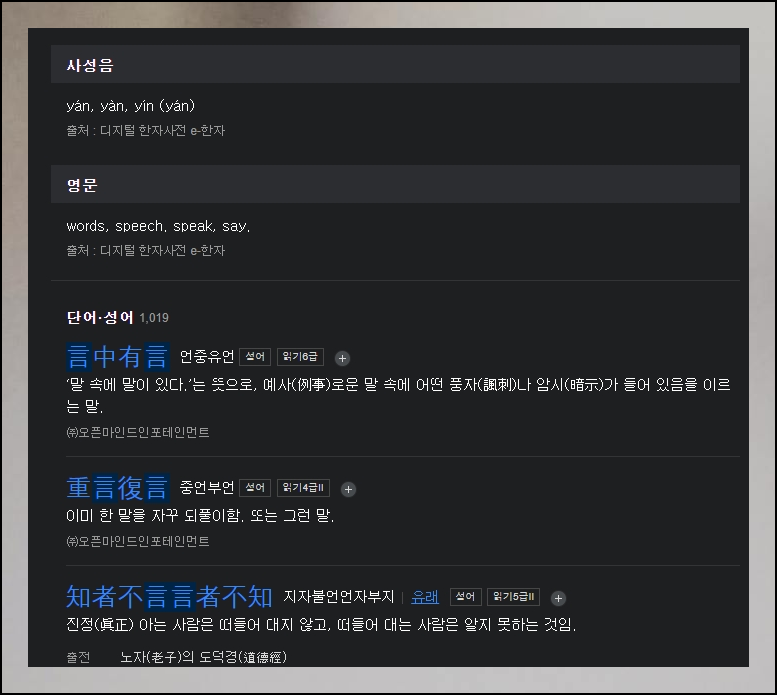Click source line under English meanings
Viewport: 777px width, 695px height.
point(146,250)
